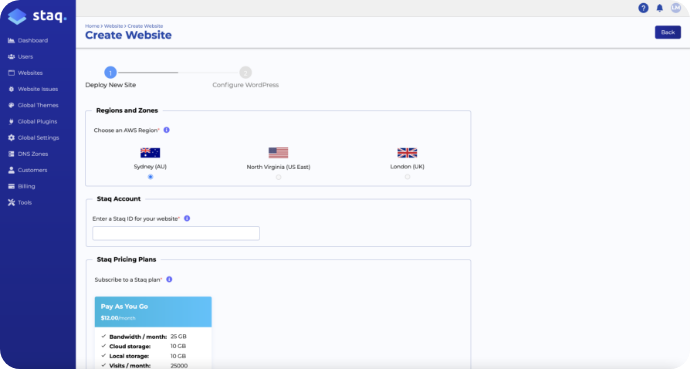The image size is (690, 369).
Task: Click the Global Themes palette icon
Action: [11, 105]
